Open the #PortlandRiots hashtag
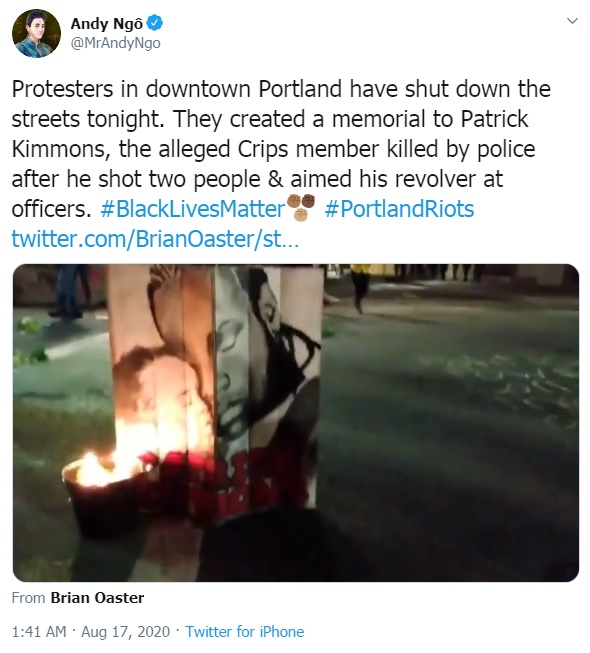Viewport: 590px width, 653px height. coord(399,209)
